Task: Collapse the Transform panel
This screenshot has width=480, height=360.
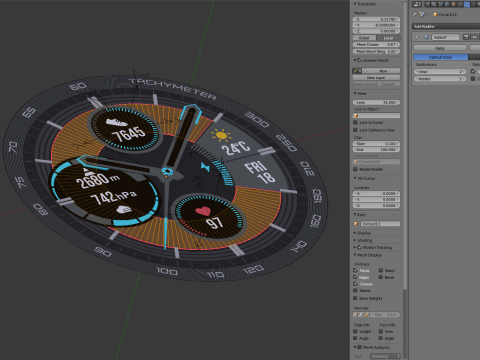Action: coord(355,4)
